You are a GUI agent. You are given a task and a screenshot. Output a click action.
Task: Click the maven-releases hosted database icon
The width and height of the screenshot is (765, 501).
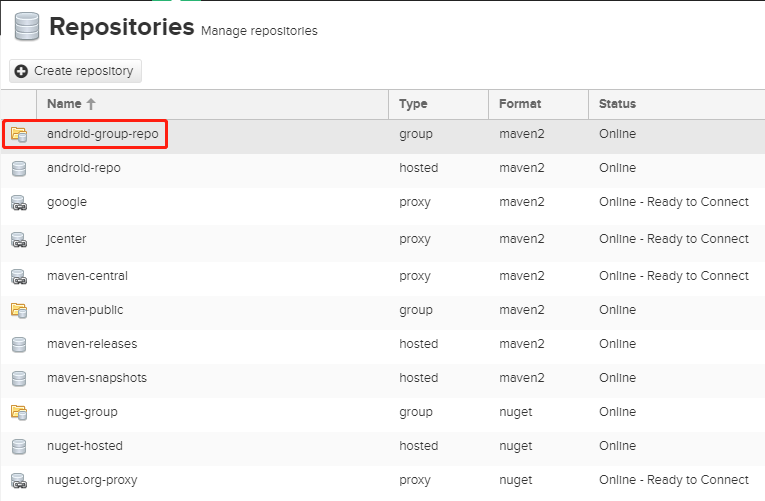[19, 344]
